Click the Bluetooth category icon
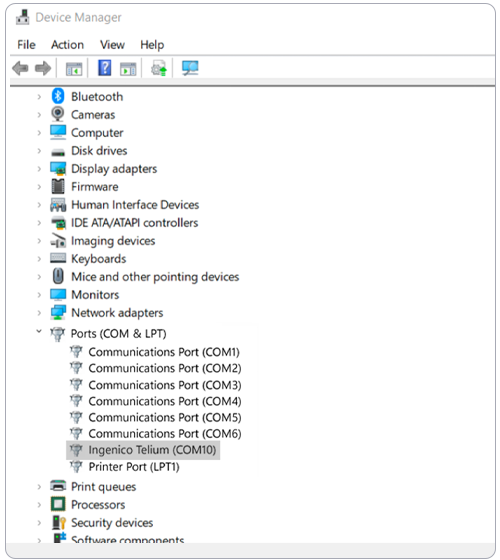The height and width of the screenshot is (560, 500). pos(58,96)
